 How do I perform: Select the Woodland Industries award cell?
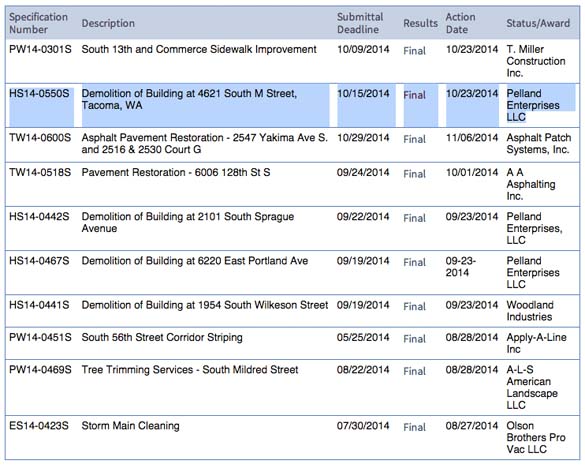tap(530, 311)
